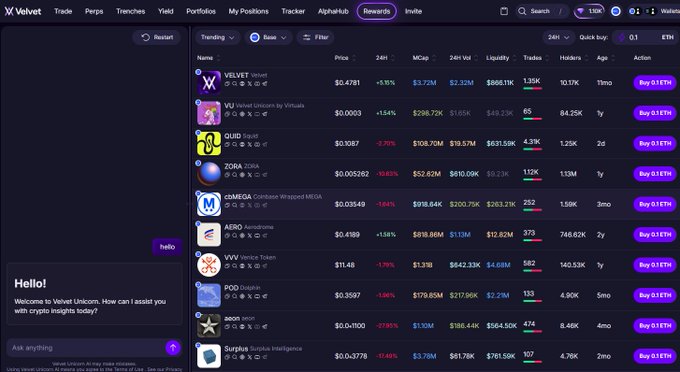The image size is (680, 372).
Task: Open the X link for the aeon token
Action: click(x=249, y=326)
